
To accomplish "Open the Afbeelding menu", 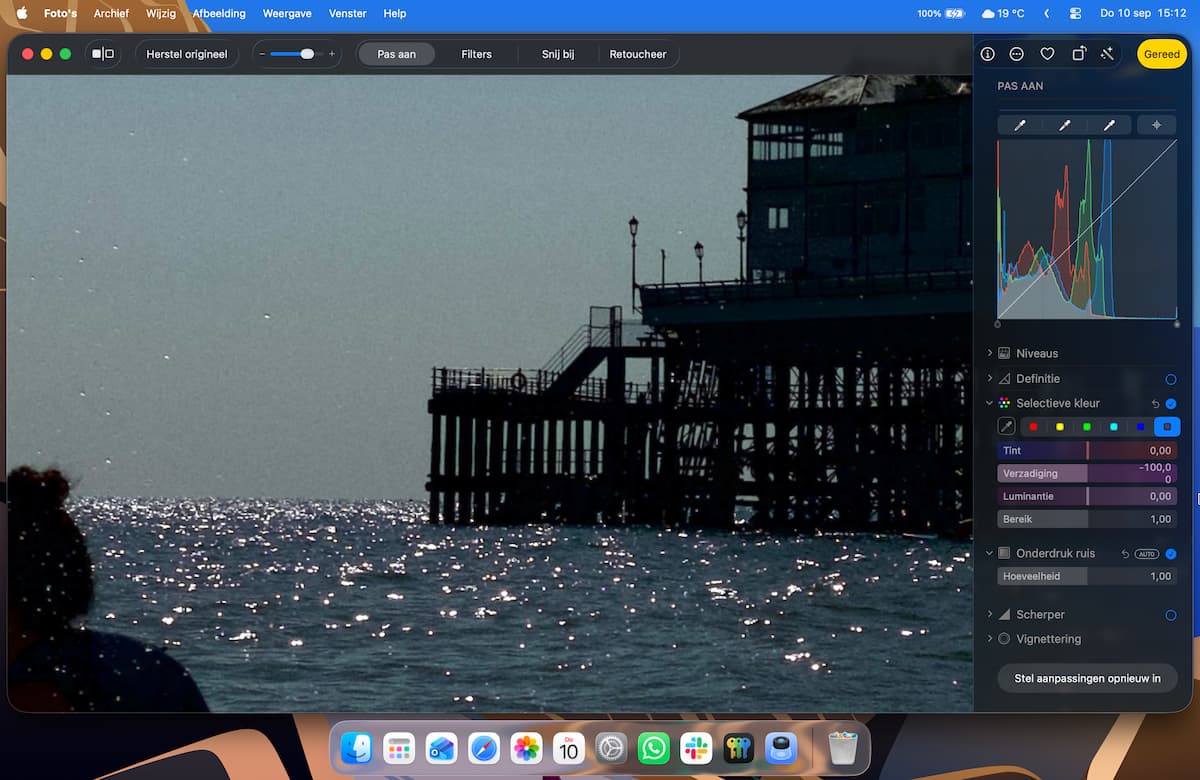I will pyautogui.click(x=219, y=13).
